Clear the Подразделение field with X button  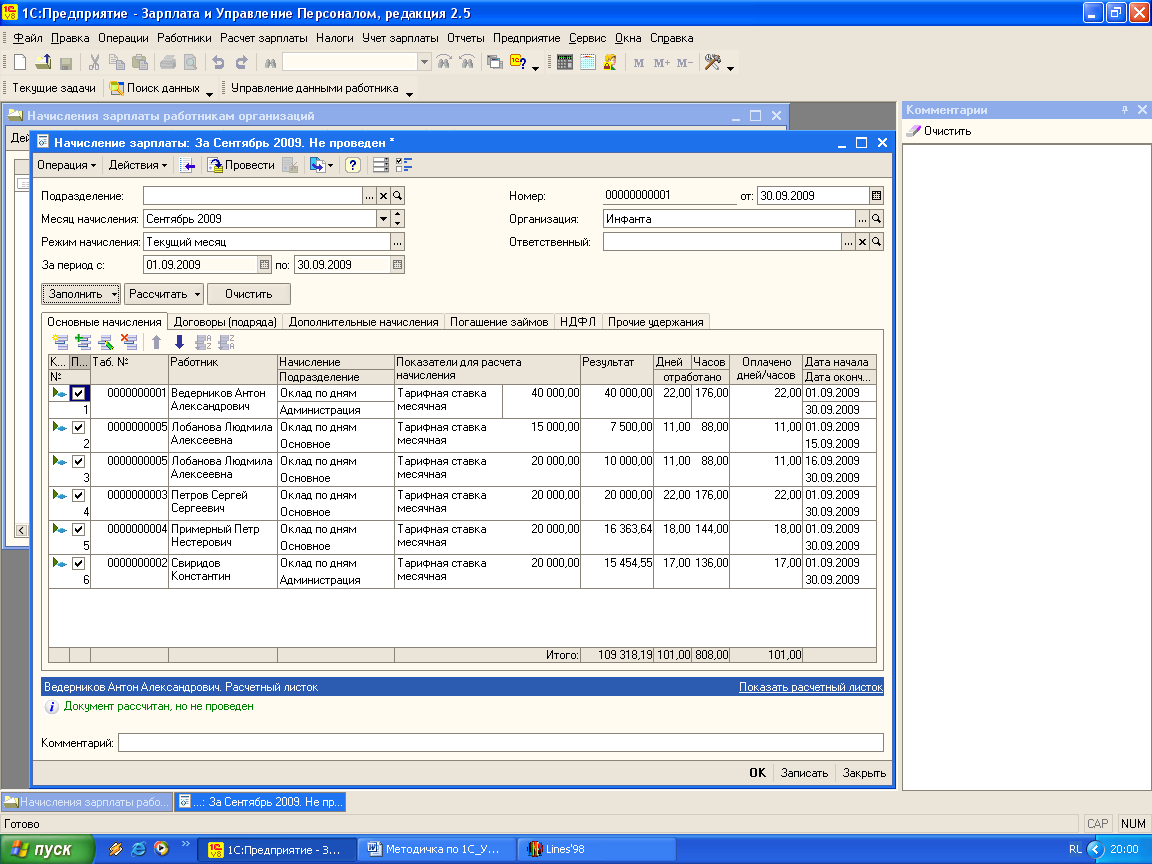point(384,195)
